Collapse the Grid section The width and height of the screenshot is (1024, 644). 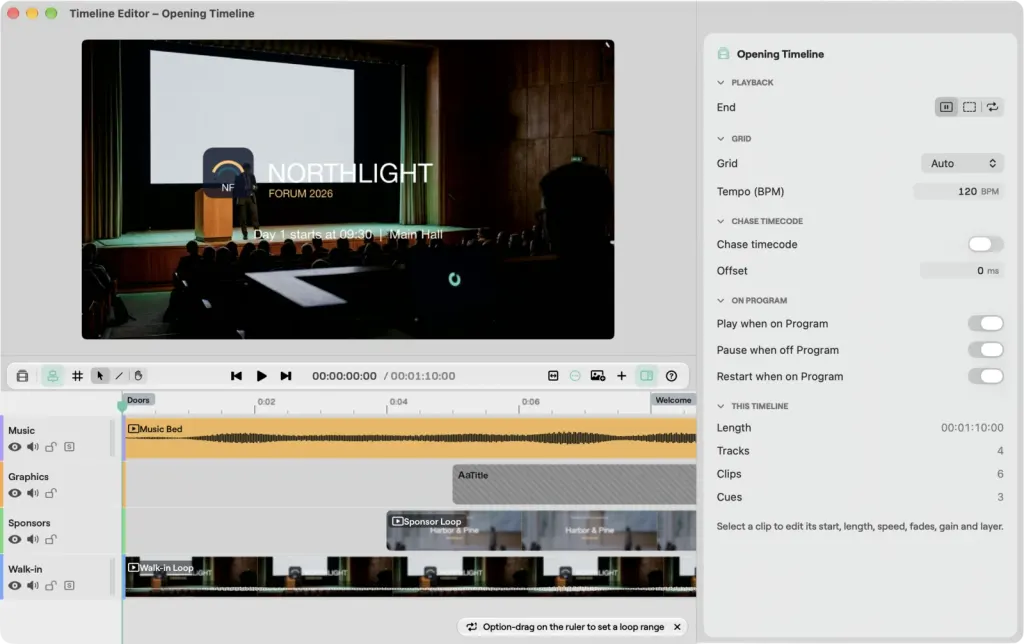click(x=720, y=138)
